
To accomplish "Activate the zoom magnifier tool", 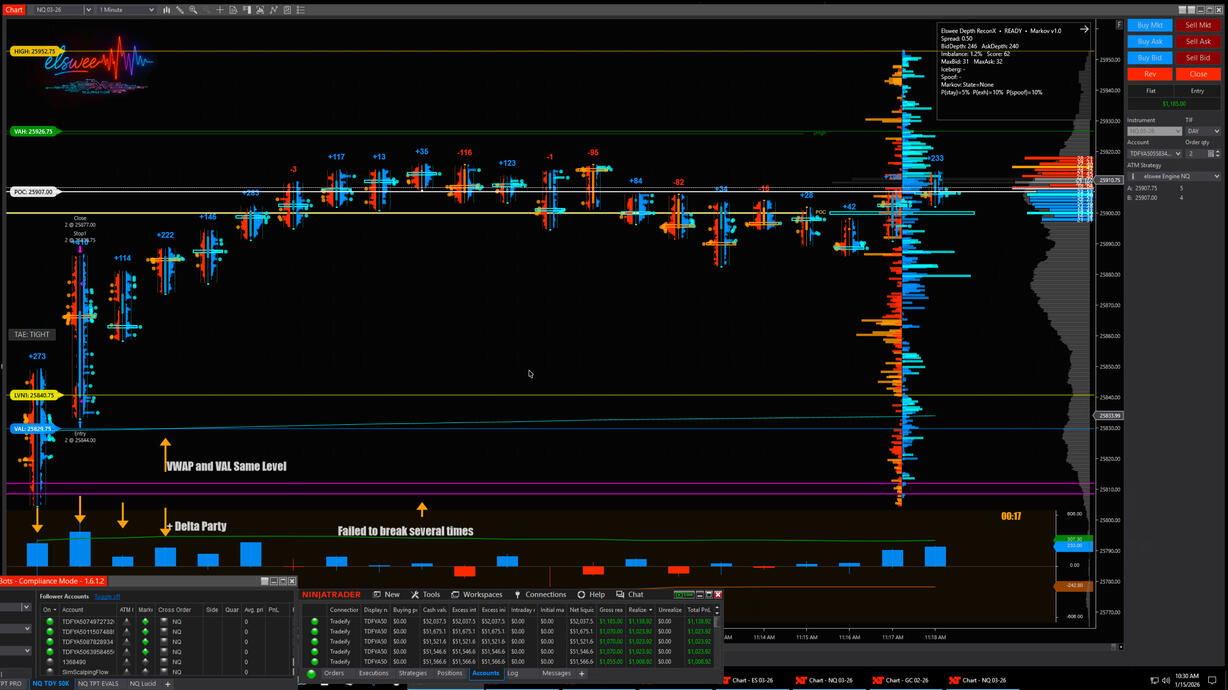I will [193, 10].
